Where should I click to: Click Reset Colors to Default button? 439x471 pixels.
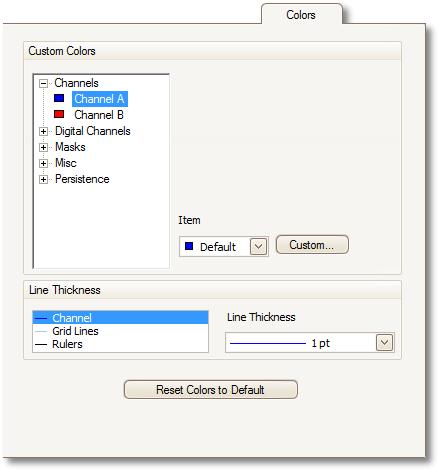tap(211, 389)
